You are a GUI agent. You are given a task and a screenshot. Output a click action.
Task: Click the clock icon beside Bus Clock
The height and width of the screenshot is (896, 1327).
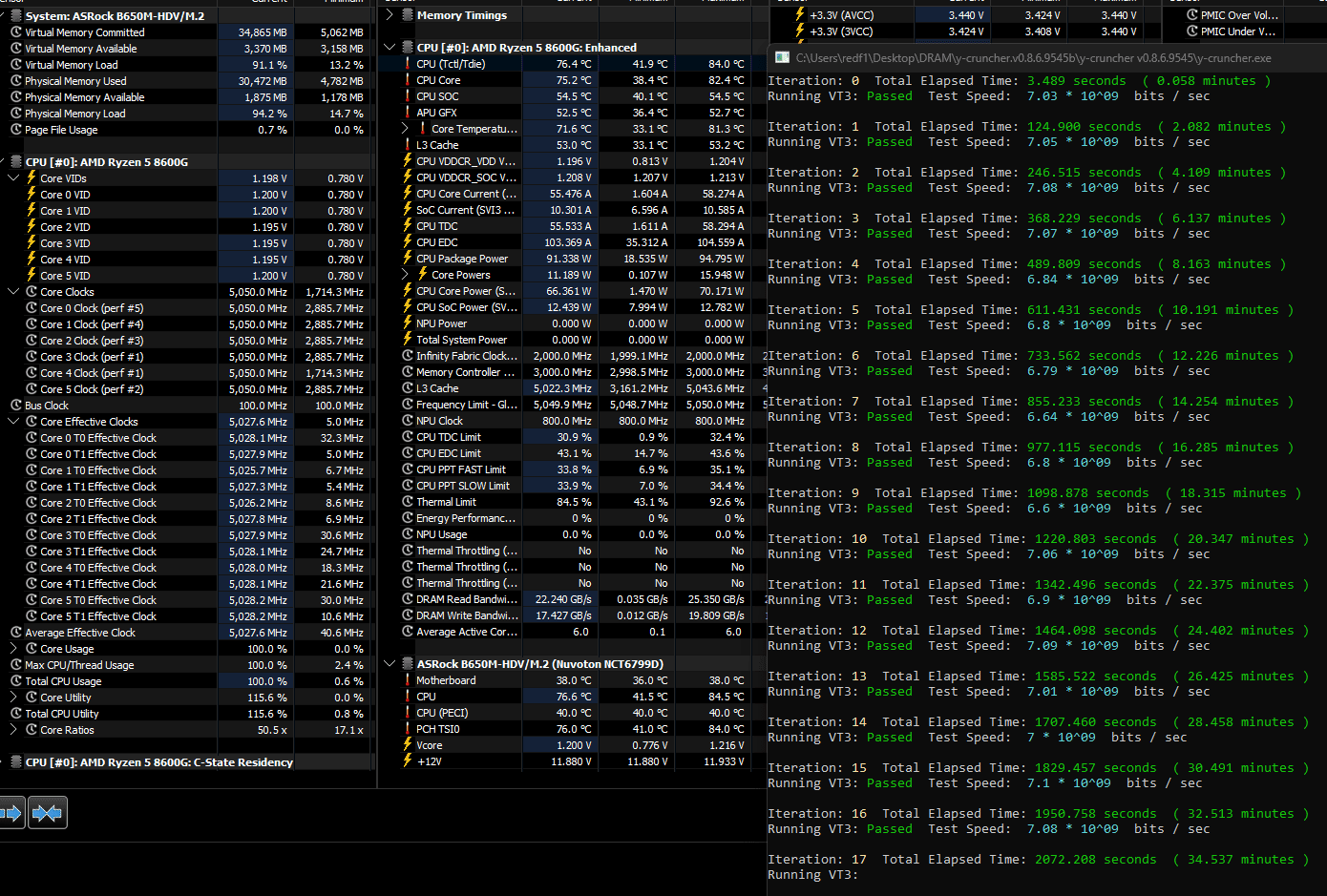16,406
